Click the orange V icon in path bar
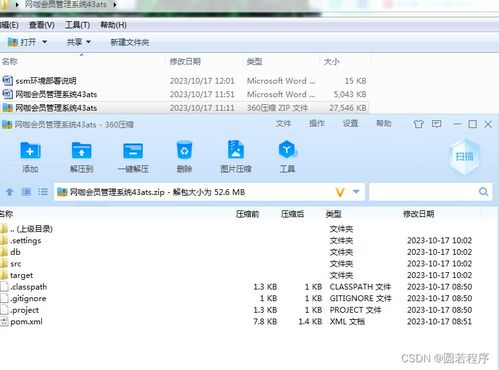Screen dimensions: 499x370 tap(340, 192)
